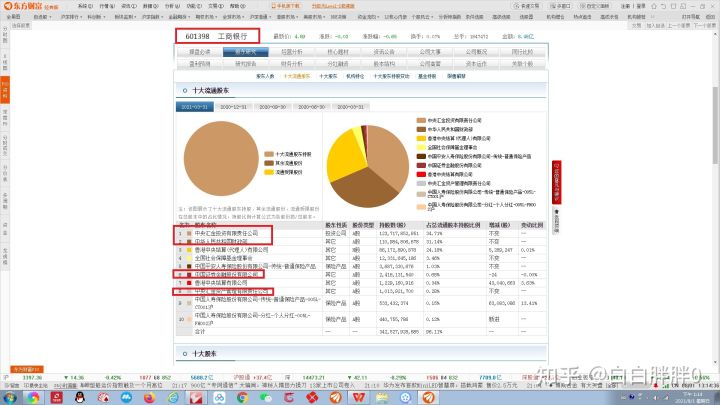Open the 公司概况 tab
720x405 pixels.
click(x=476, y=52)
